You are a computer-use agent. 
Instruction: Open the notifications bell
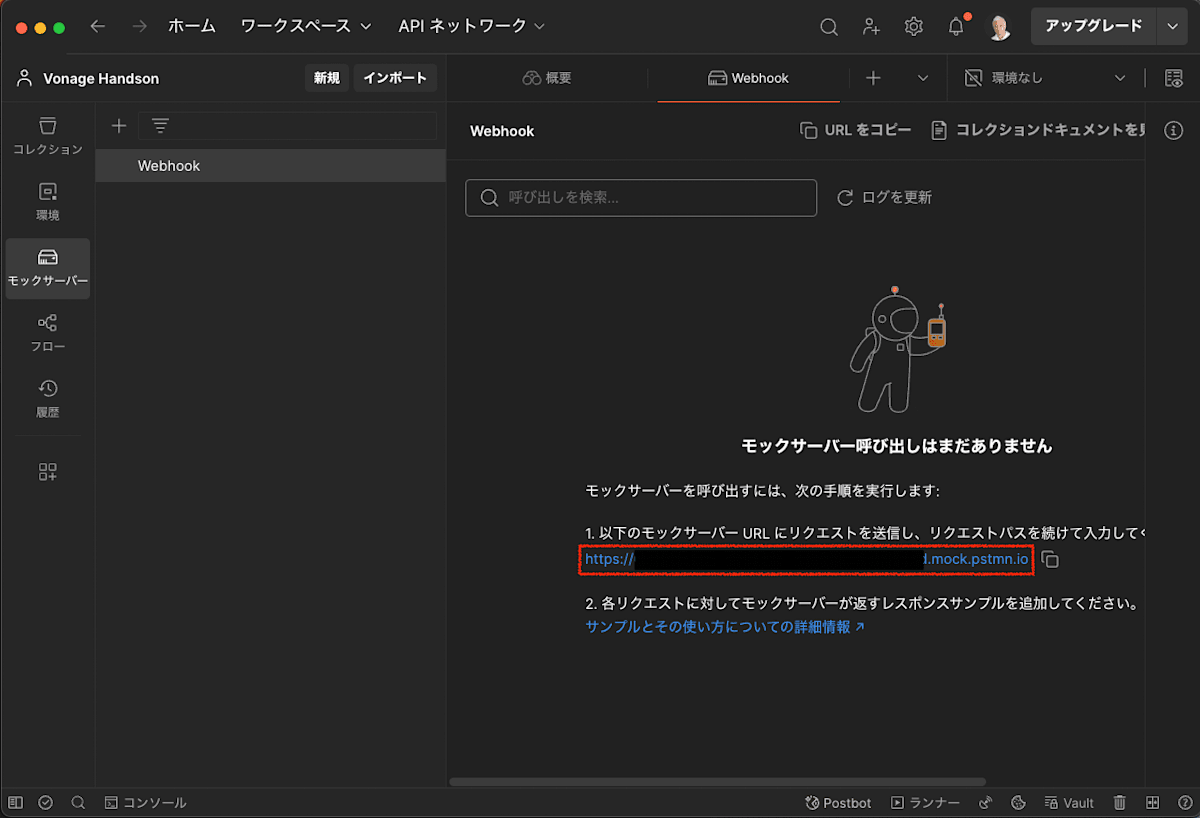[x=955, y=26]
